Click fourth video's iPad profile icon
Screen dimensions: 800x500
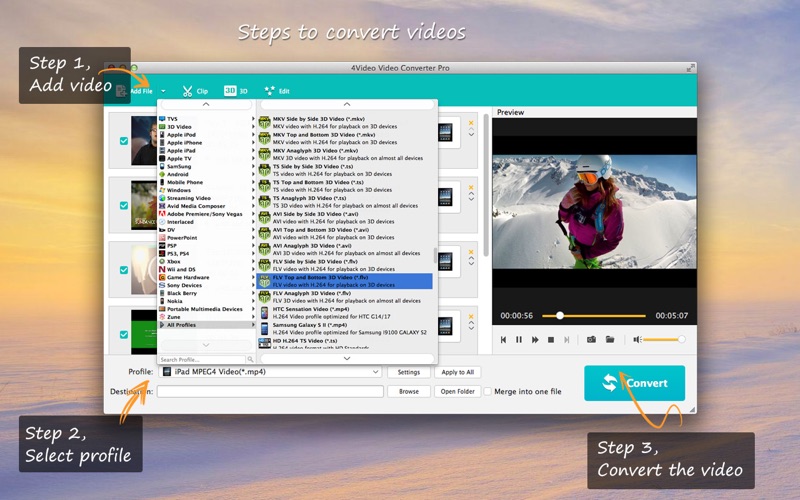coord(445,326)
